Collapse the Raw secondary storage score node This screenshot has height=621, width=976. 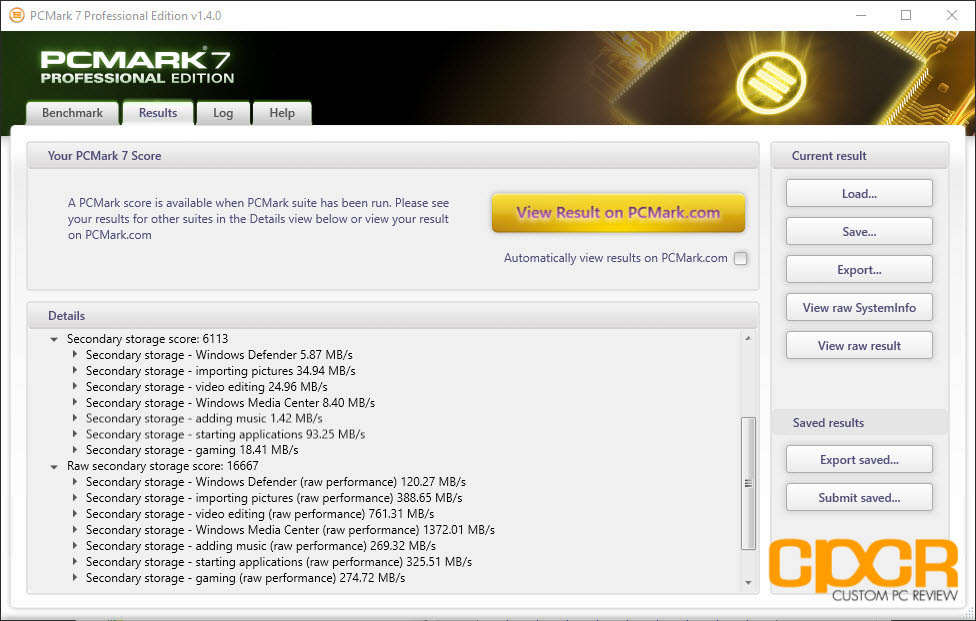click(54, 467)
